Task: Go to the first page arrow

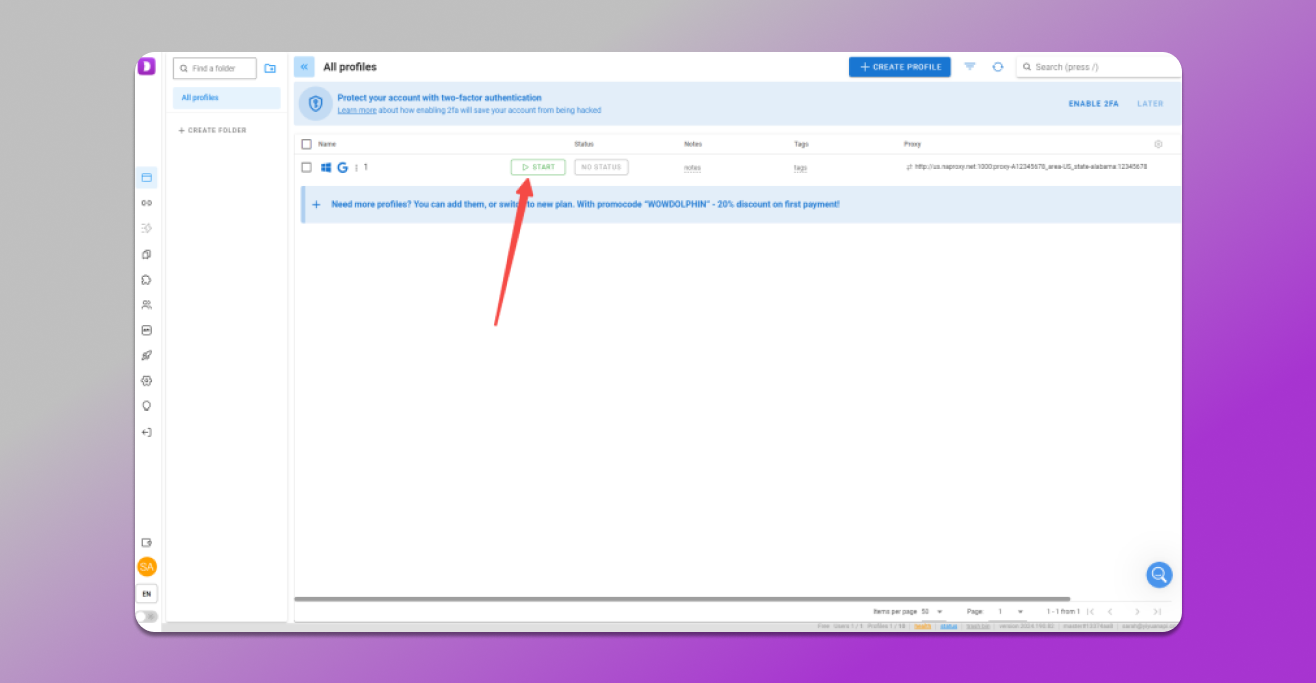Action: [1091, 611]
